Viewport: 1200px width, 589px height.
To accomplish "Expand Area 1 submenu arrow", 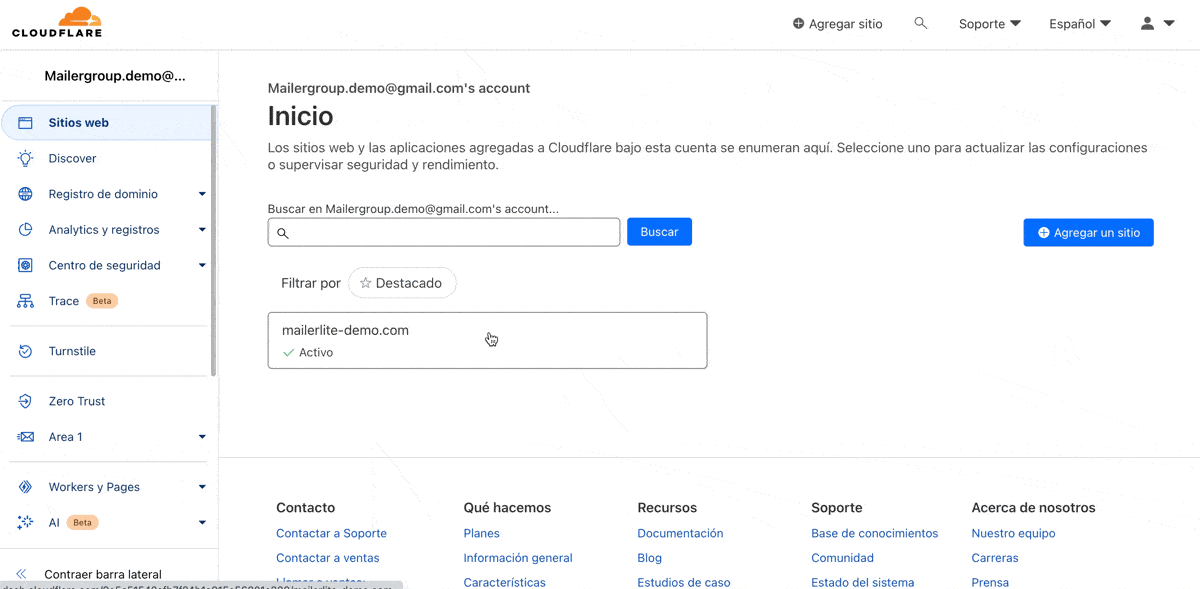I will (x=202, y=437).
